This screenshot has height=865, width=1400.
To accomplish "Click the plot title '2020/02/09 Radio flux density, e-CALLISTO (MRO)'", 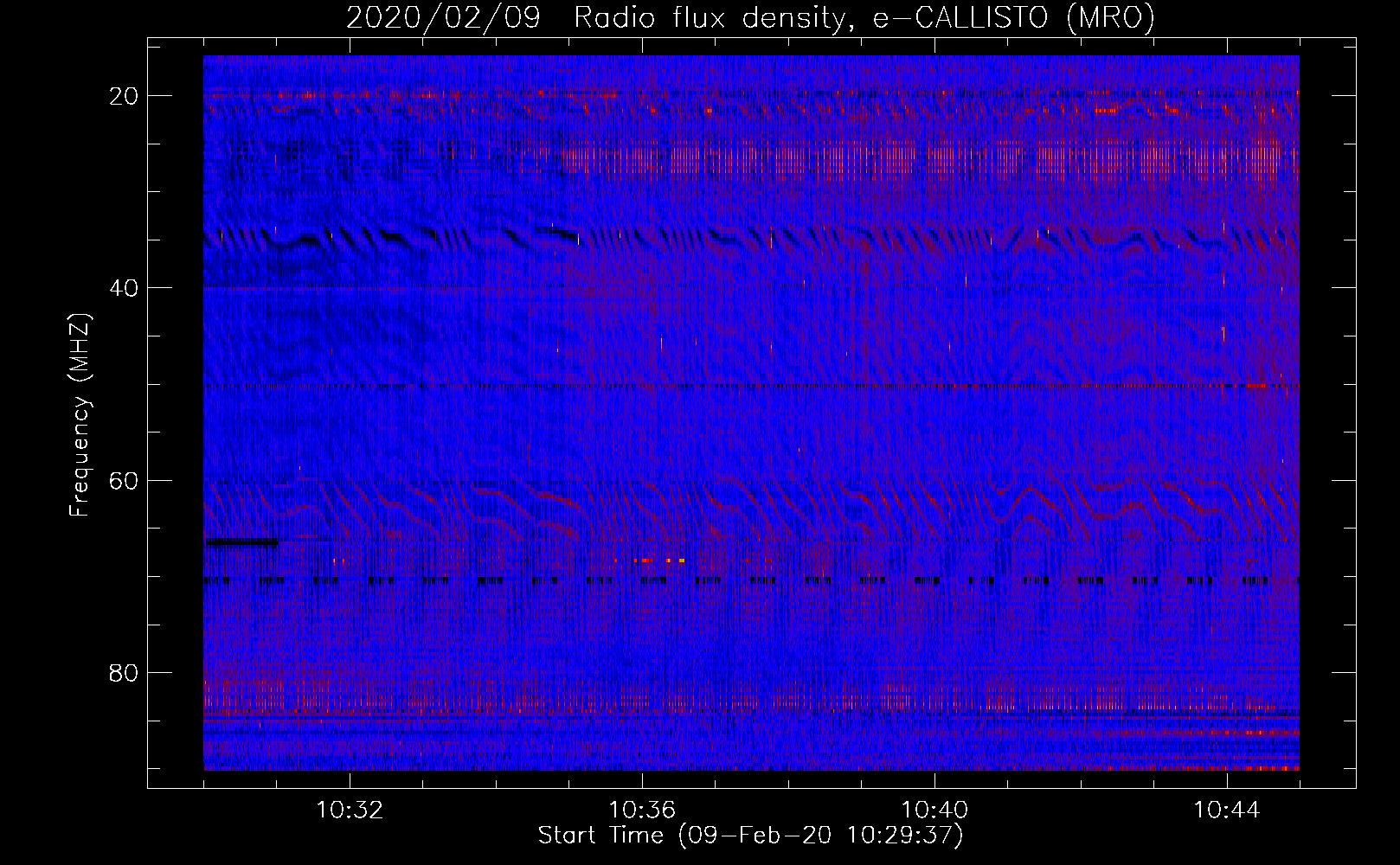I will (750, 17).
